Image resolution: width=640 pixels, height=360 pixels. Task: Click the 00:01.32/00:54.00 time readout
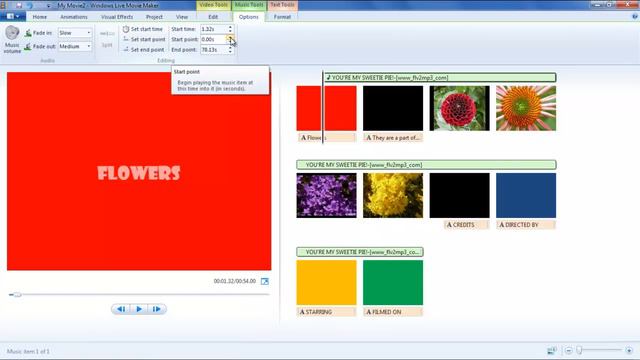pyautogui.click(x=235, y=281)
